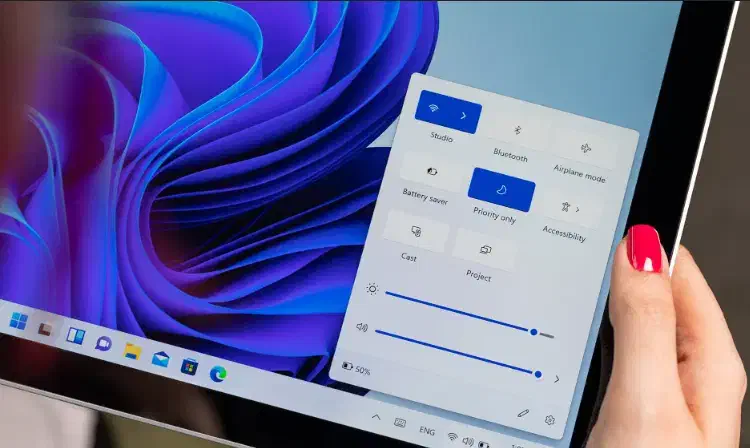This screenshot has height=448, width=750.
Task: Switch off the Priority only focus tile
Action: point(501,190)
